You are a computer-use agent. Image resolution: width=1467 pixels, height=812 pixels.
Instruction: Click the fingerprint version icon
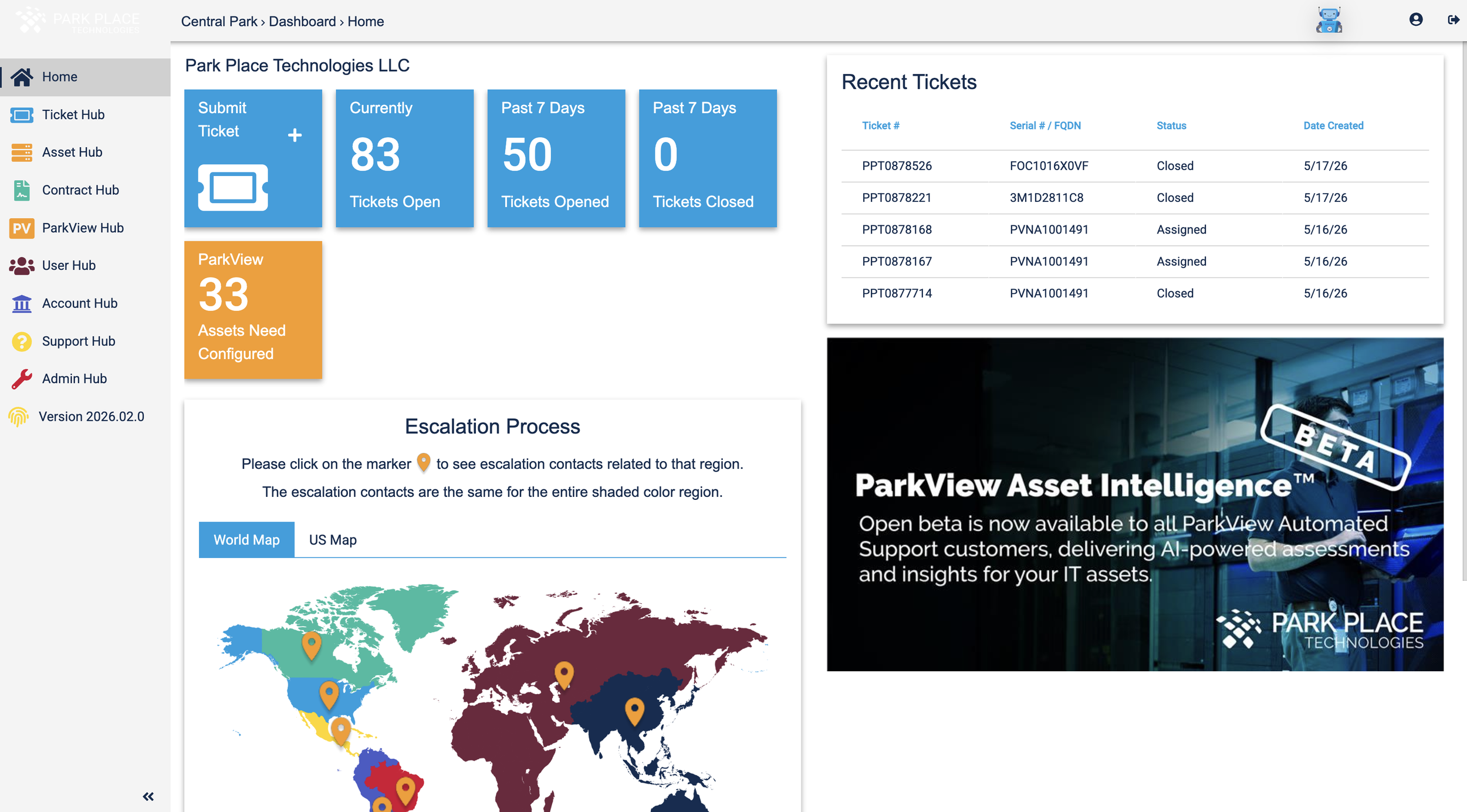point(19,417)
